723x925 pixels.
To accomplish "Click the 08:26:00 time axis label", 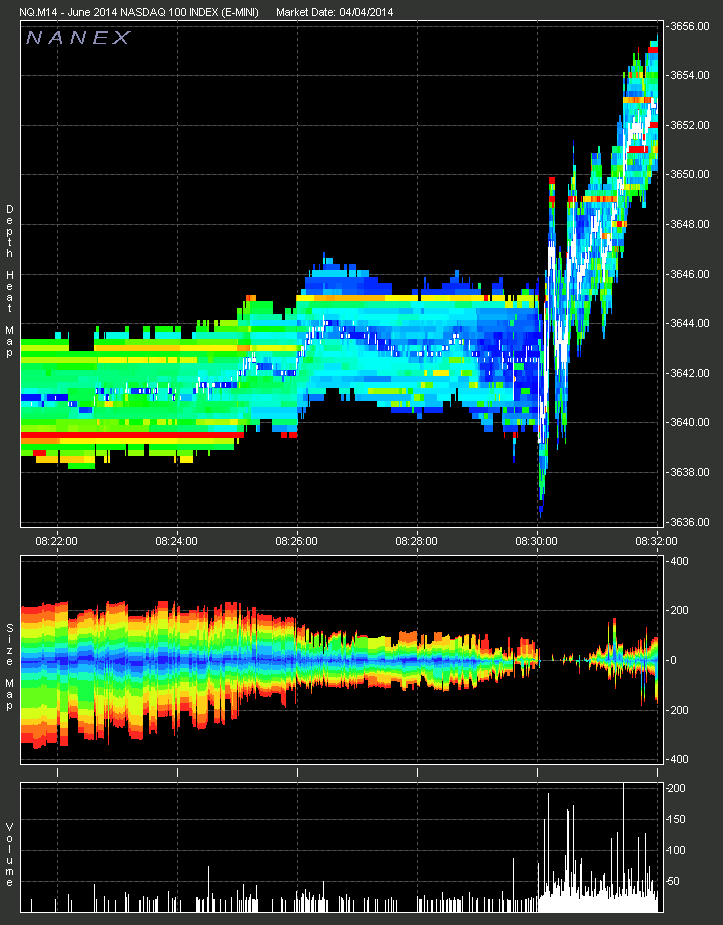I will click(x=296, y=541).
